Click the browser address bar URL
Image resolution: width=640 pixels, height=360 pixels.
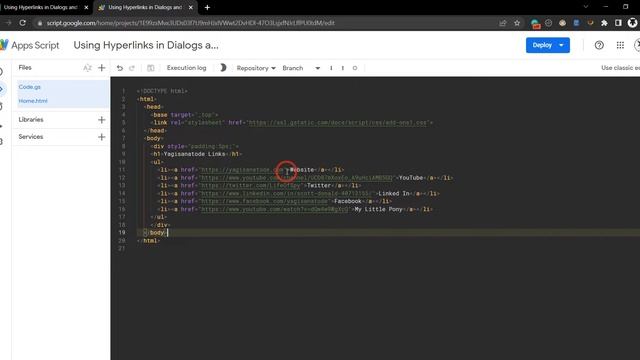pyautogui.click(x=190, y=23)
